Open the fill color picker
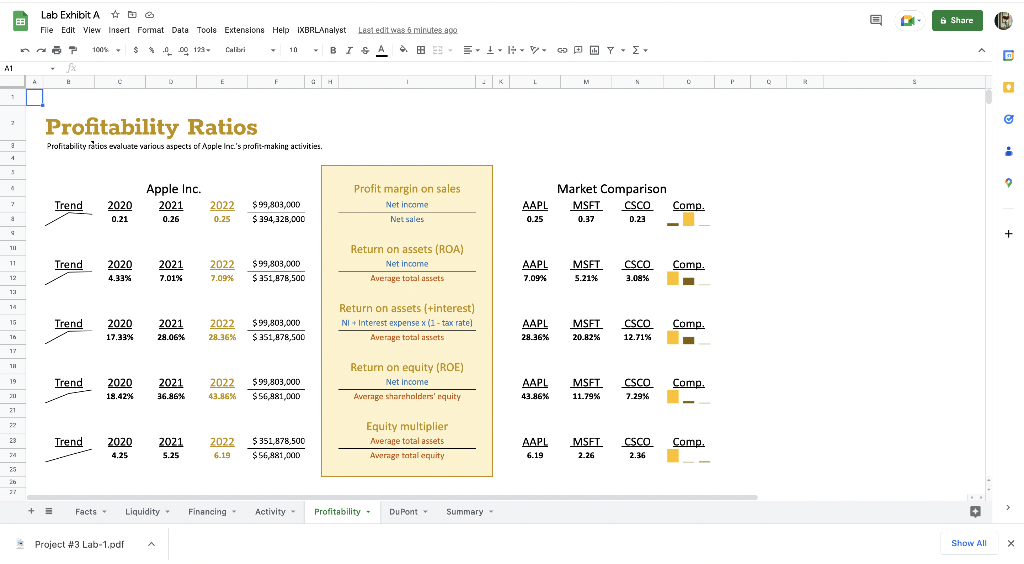 [x=404, y=50]
